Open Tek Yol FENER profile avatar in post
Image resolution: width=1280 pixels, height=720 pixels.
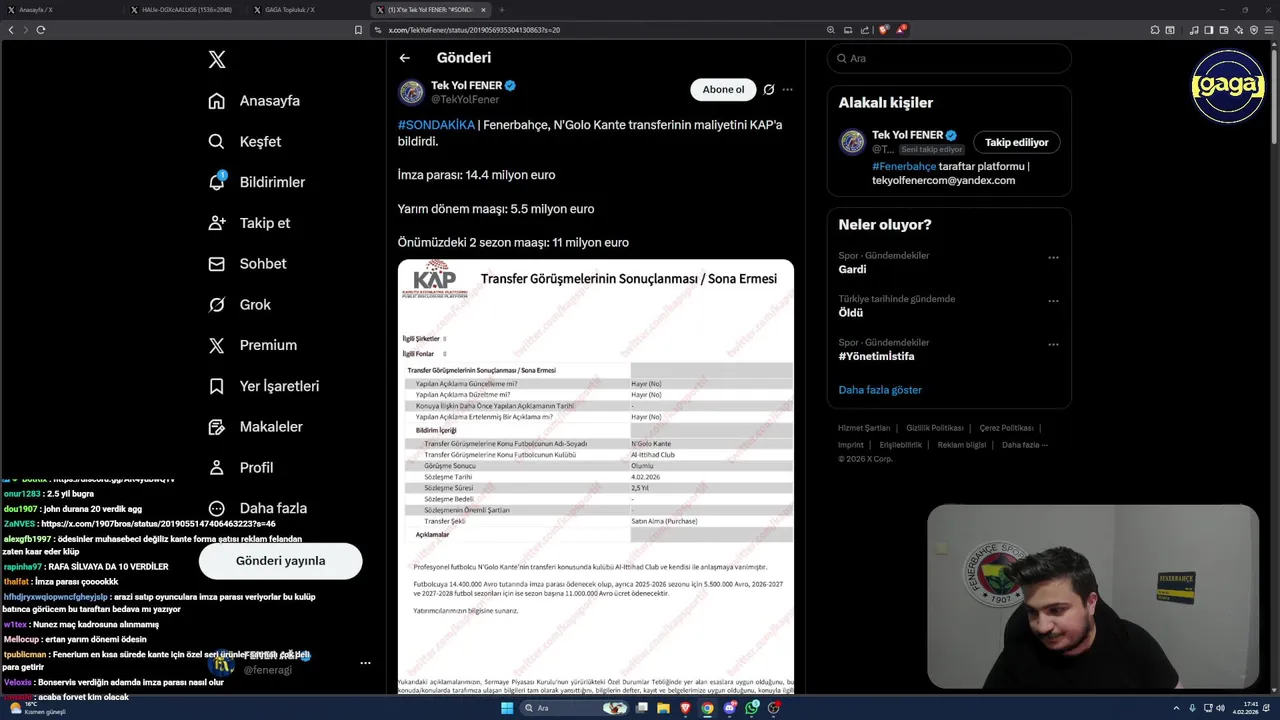[x=411, y=92]
